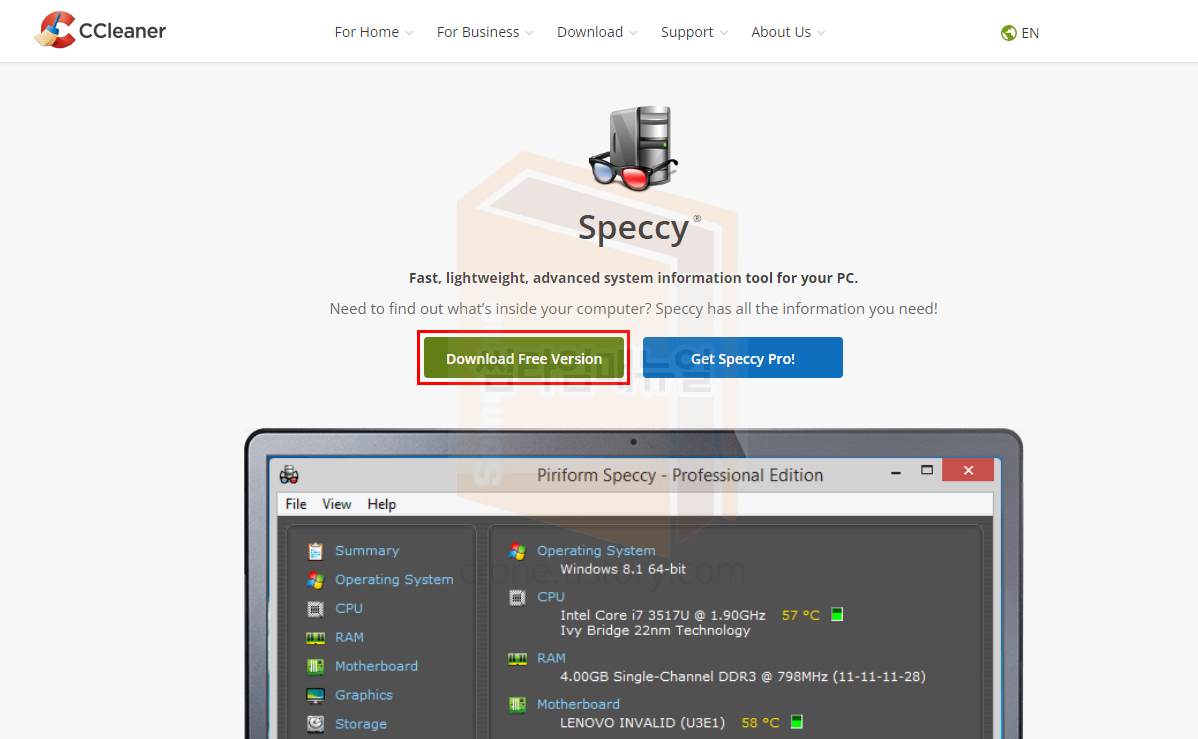1198x739 pixels.
Task: Click the Summary clipboard icon in sidebar
Action: [316, 551]
